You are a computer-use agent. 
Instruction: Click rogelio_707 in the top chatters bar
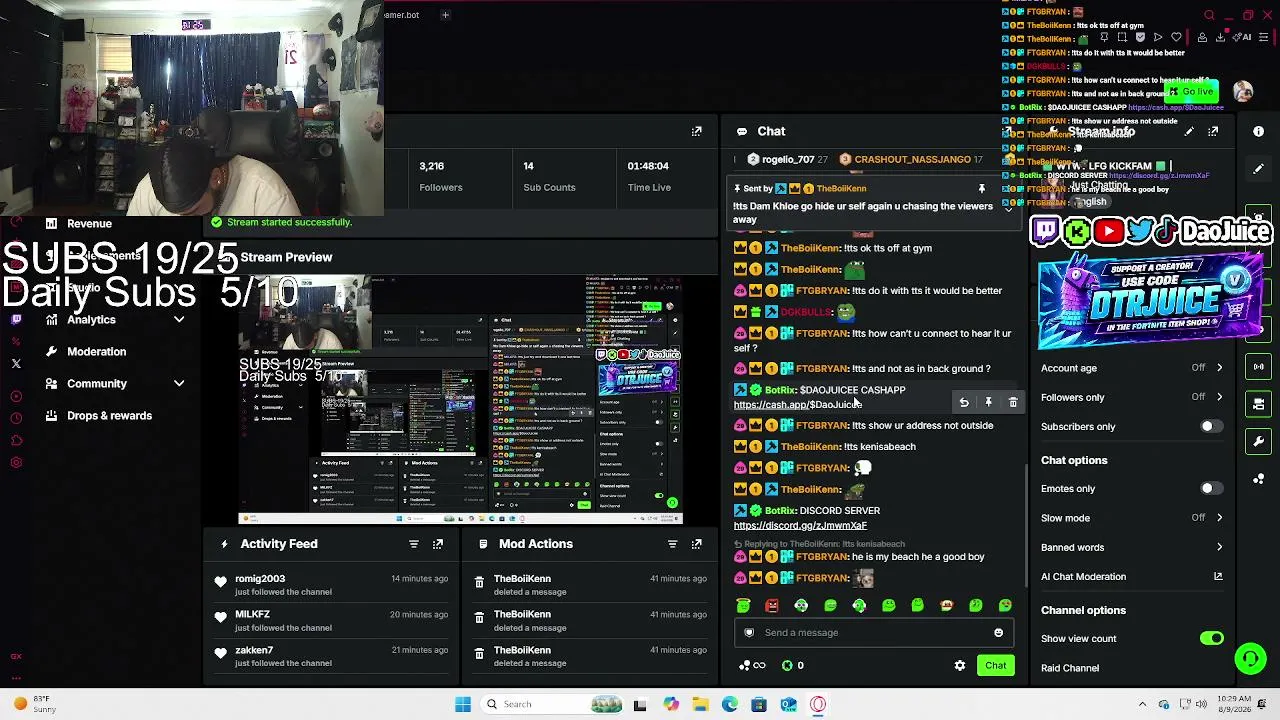point(788,160)
